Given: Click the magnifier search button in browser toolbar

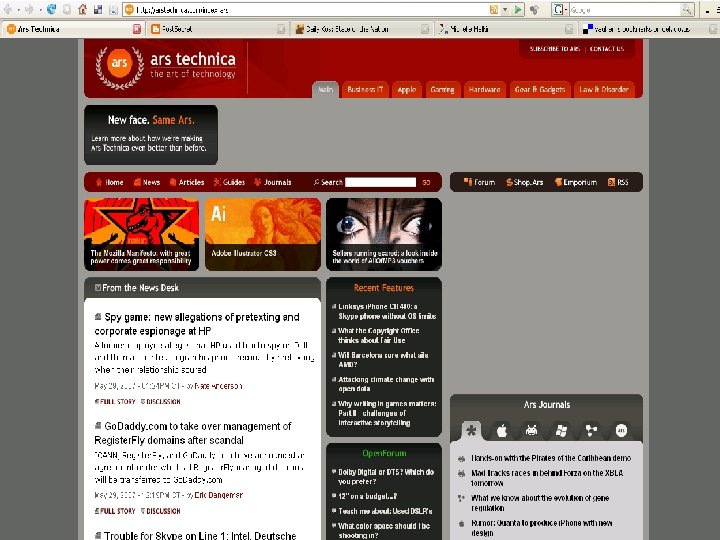Looking at the screenshot, I should tap(686, 10).
